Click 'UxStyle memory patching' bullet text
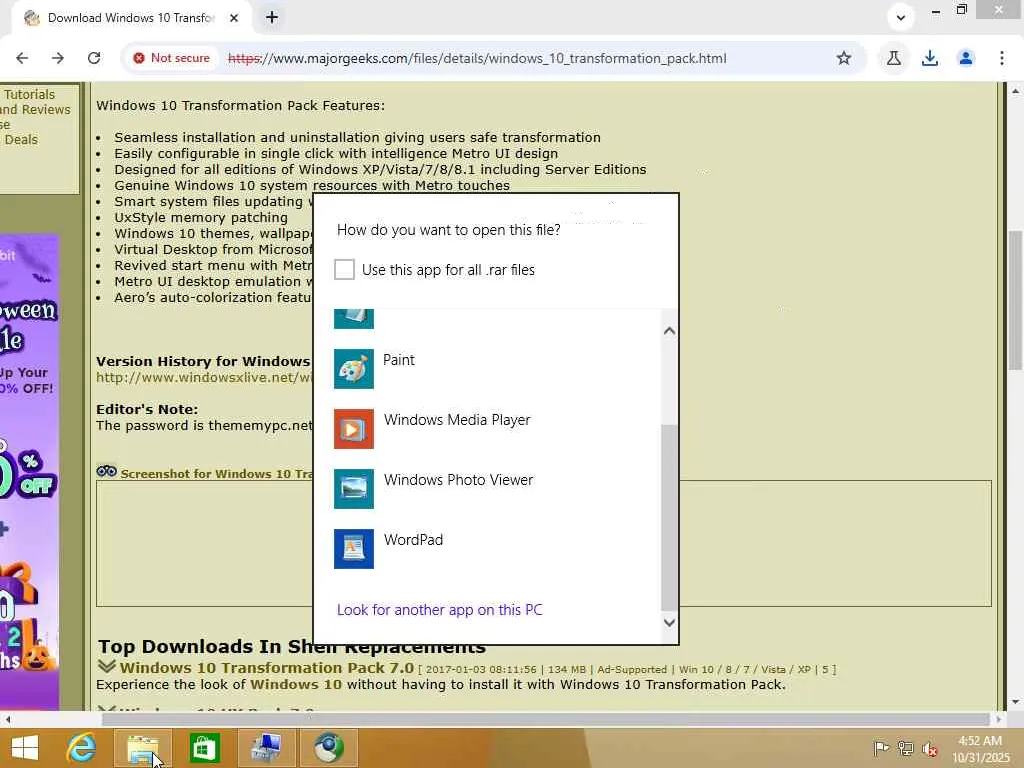1024x768 pixels. pos(201,217)
